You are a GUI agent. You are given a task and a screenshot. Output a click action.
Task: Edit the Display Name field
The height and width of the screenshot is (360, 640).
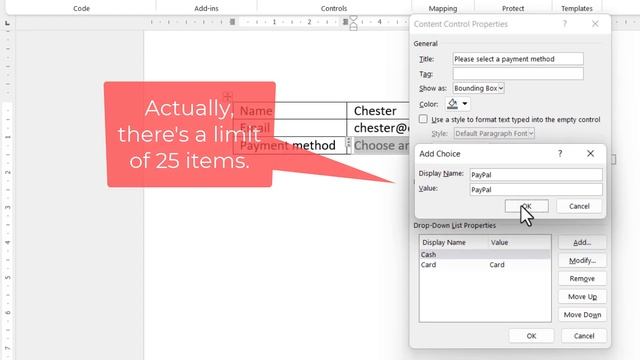pyautogui.click(x=536, y=175)
